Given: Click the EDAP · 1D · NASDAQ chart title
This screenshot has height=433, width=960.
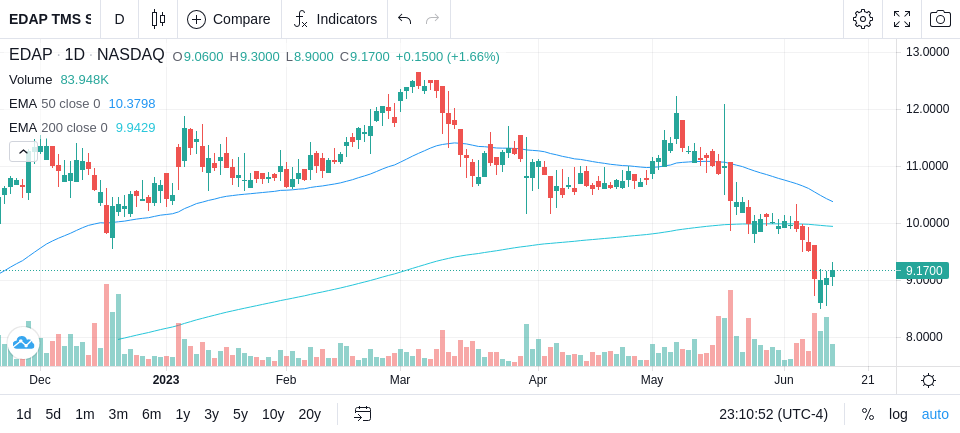Looking at the screenshot, I should [x=86, y=55].
